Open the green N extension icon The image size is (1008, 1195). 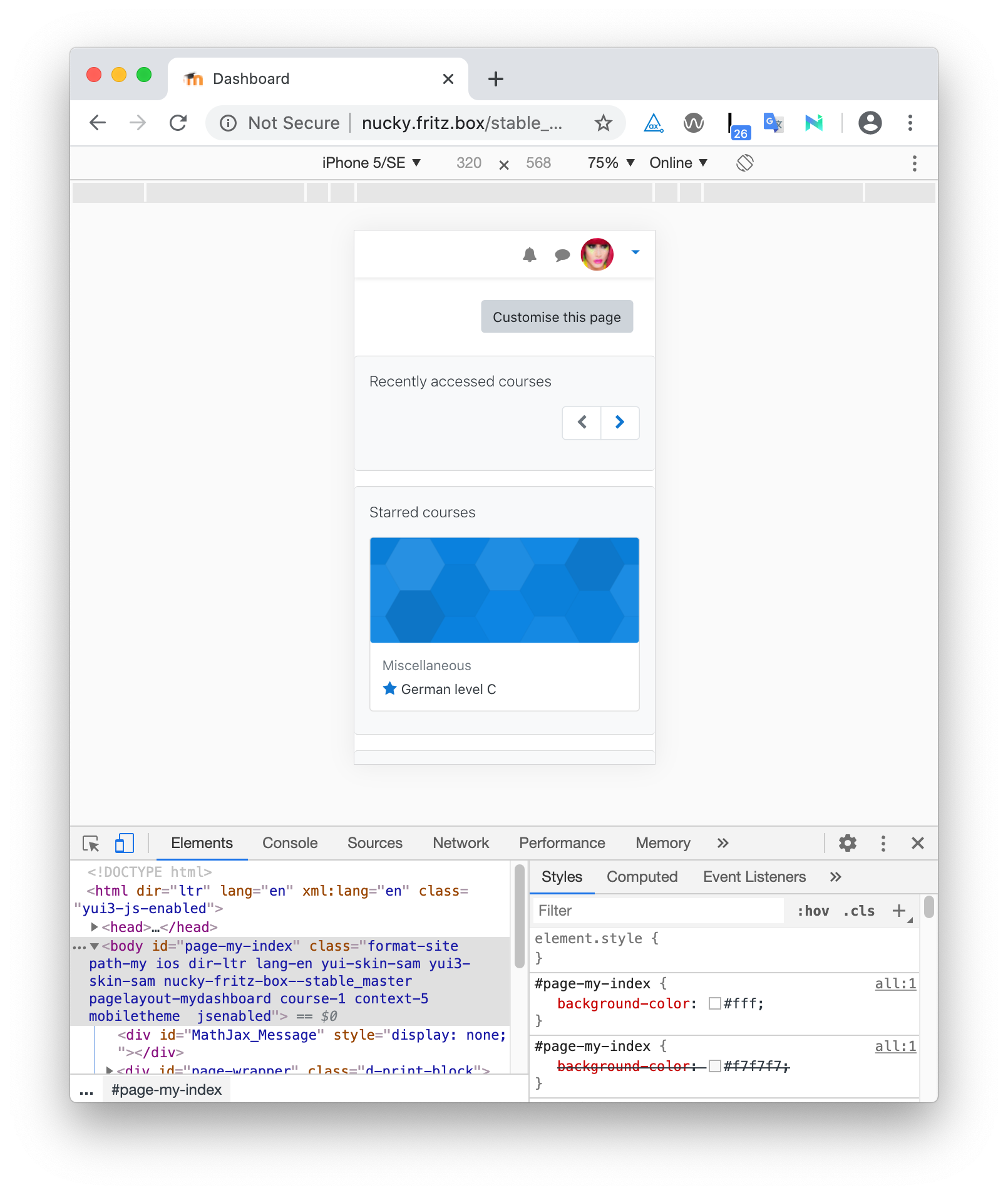tap(814, 123)
